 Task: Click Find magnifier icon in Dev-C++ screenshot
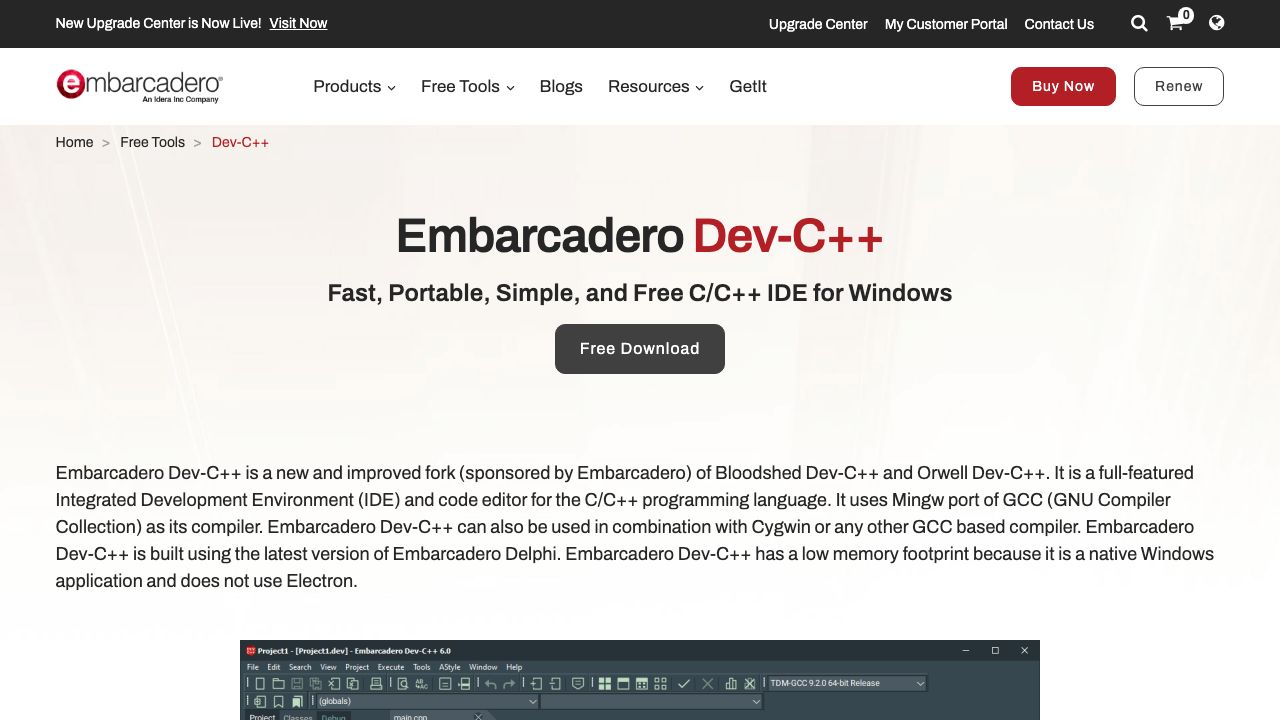402,683
